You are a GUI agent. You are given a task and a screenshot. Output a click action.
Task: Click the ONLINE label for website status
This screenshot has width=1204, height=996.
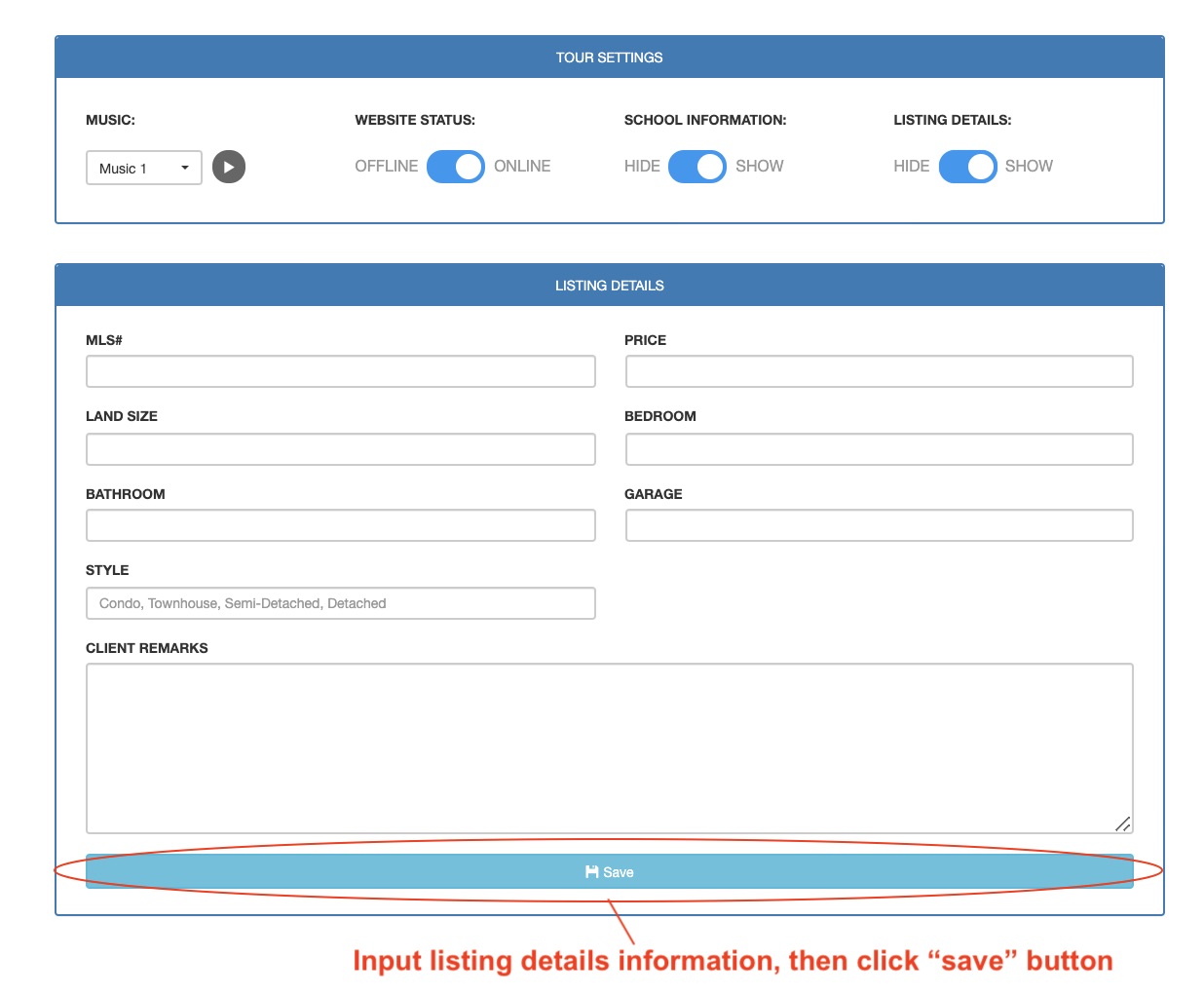click(522, 167)
